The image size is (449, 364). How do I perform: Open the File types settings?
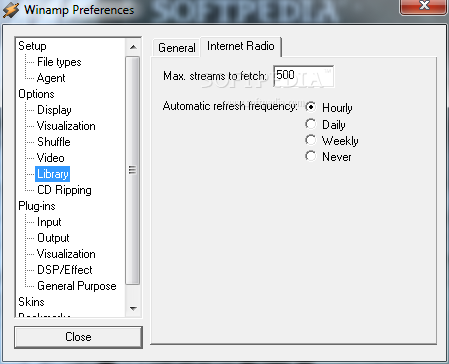[59, 62]
